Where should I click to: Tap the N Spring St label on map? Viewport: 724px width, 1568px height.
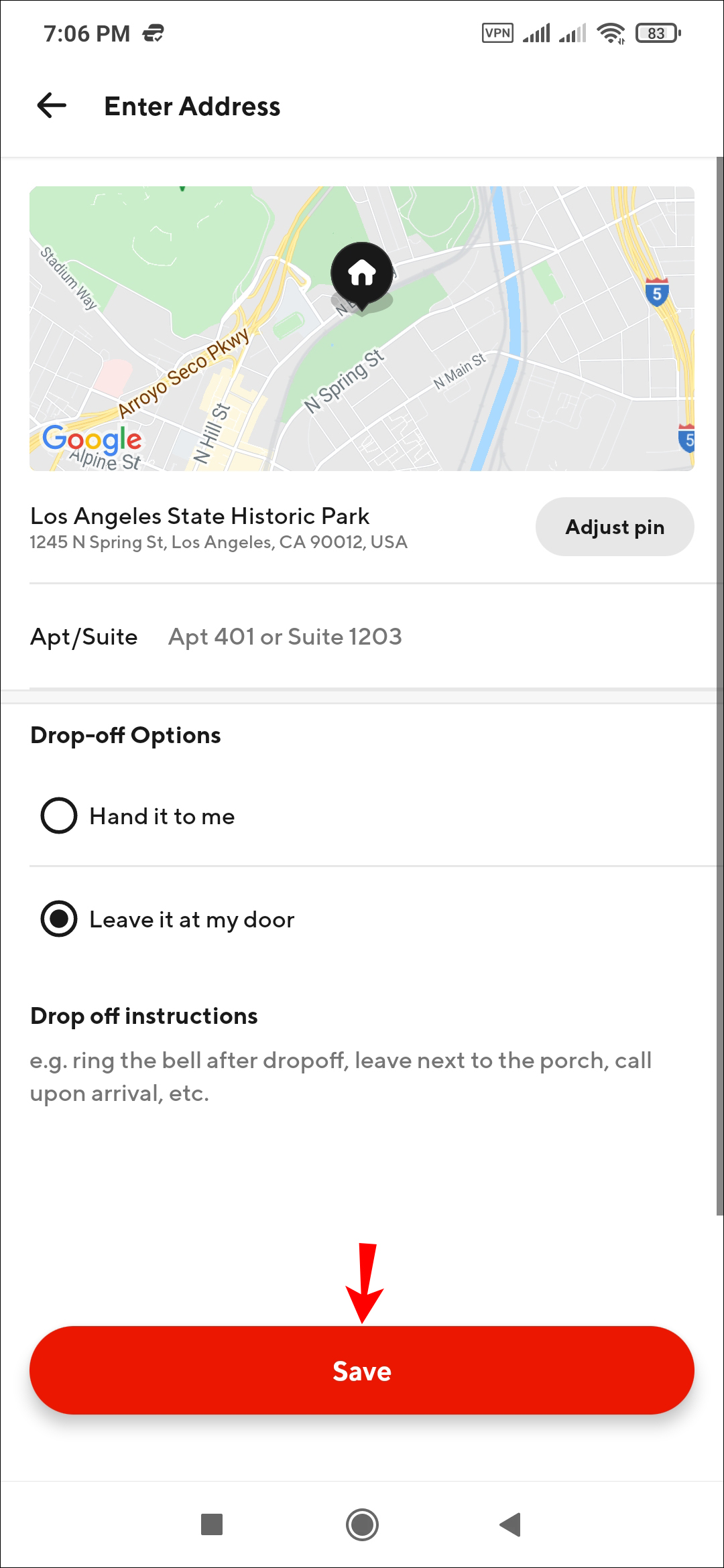tap(344, 381)
